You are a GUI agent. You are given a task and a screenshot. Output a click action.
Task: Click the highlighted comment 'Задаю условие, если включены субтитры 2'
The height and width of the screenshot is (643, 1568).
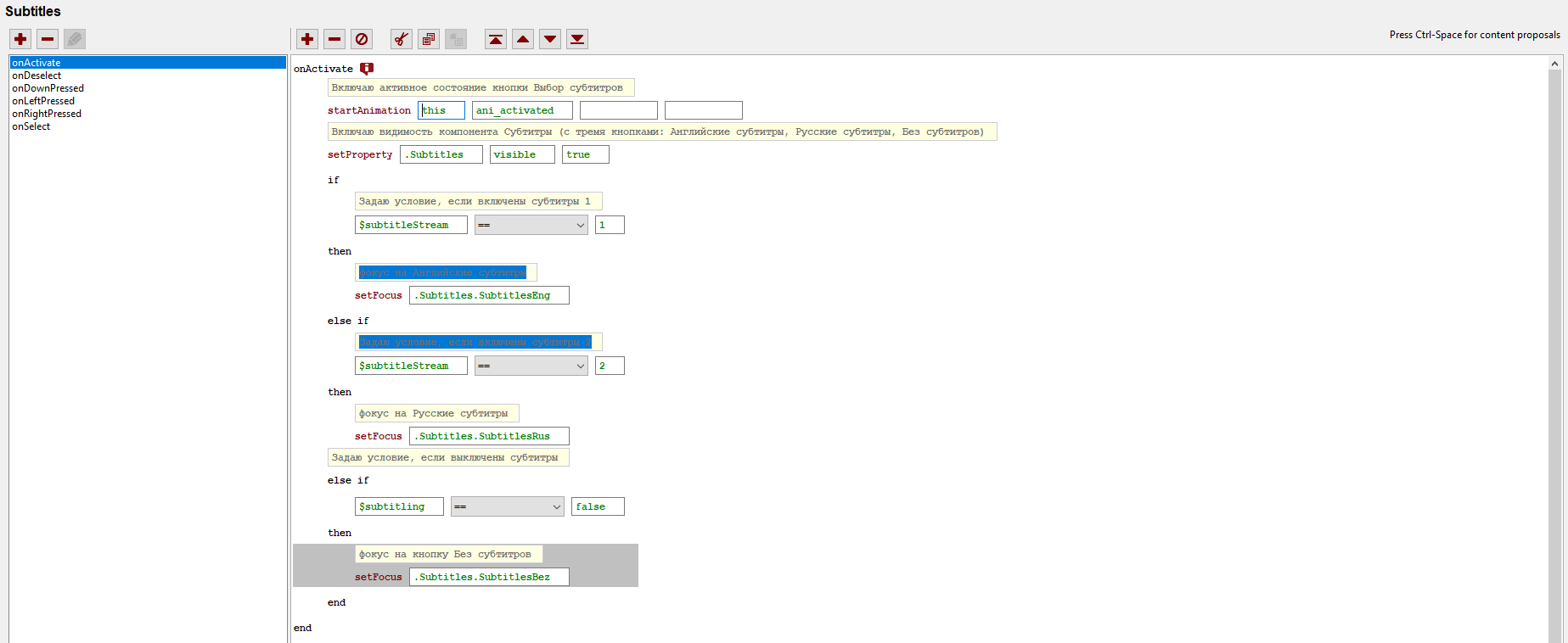[x=479, y=342]
